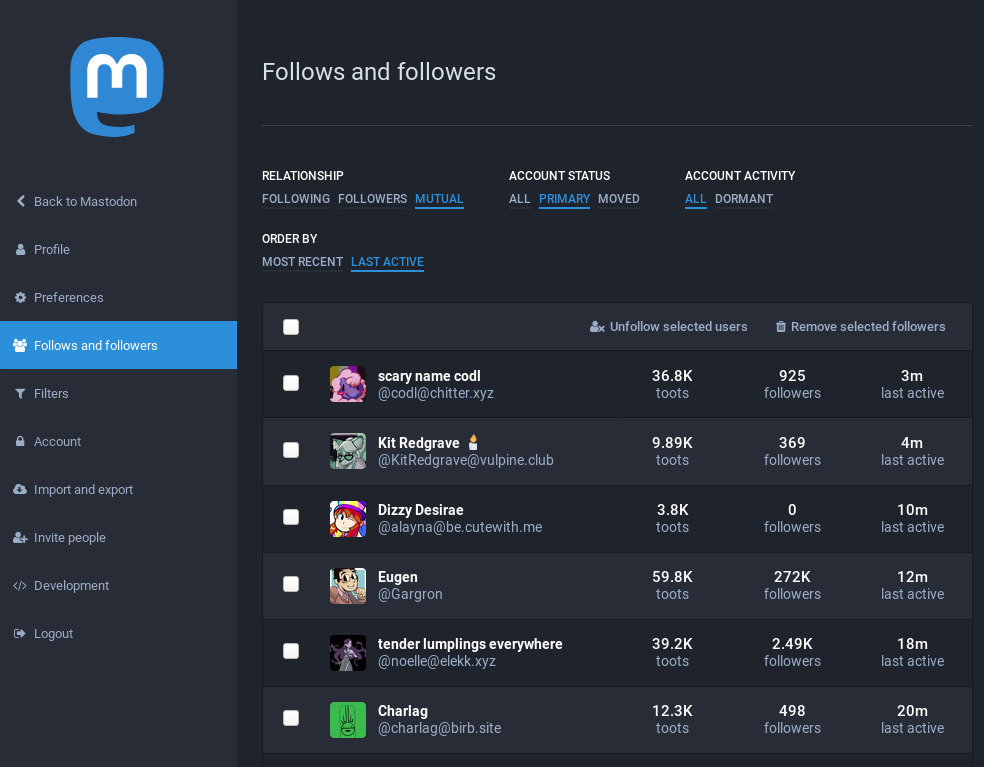The width and height of the screenshot is (984, 767).
Task: Click the Preferences gear icon
Action: pyautogui.click(x=20, y=297)
